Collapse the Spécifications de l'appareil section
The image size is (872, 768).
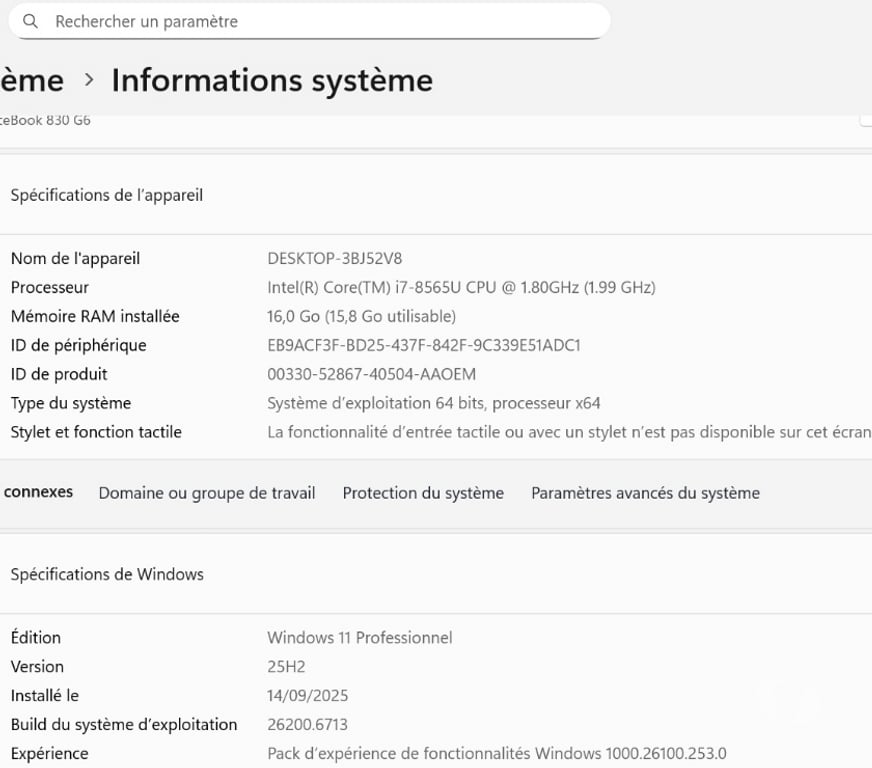point(106,195)
